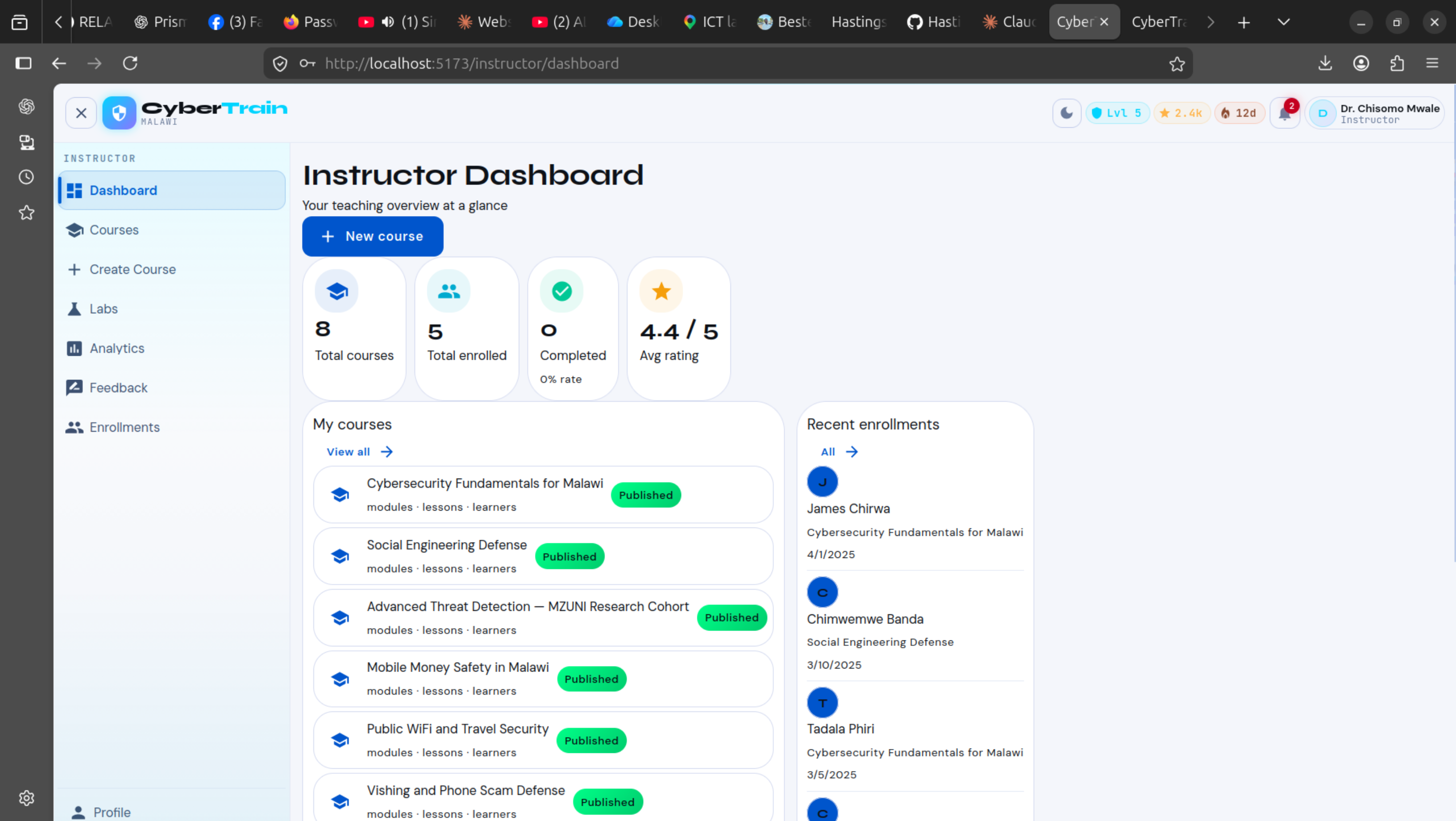Click the 12d streak flame badge
This screenshot has width=1456, height=821.
coord(1239,113)
